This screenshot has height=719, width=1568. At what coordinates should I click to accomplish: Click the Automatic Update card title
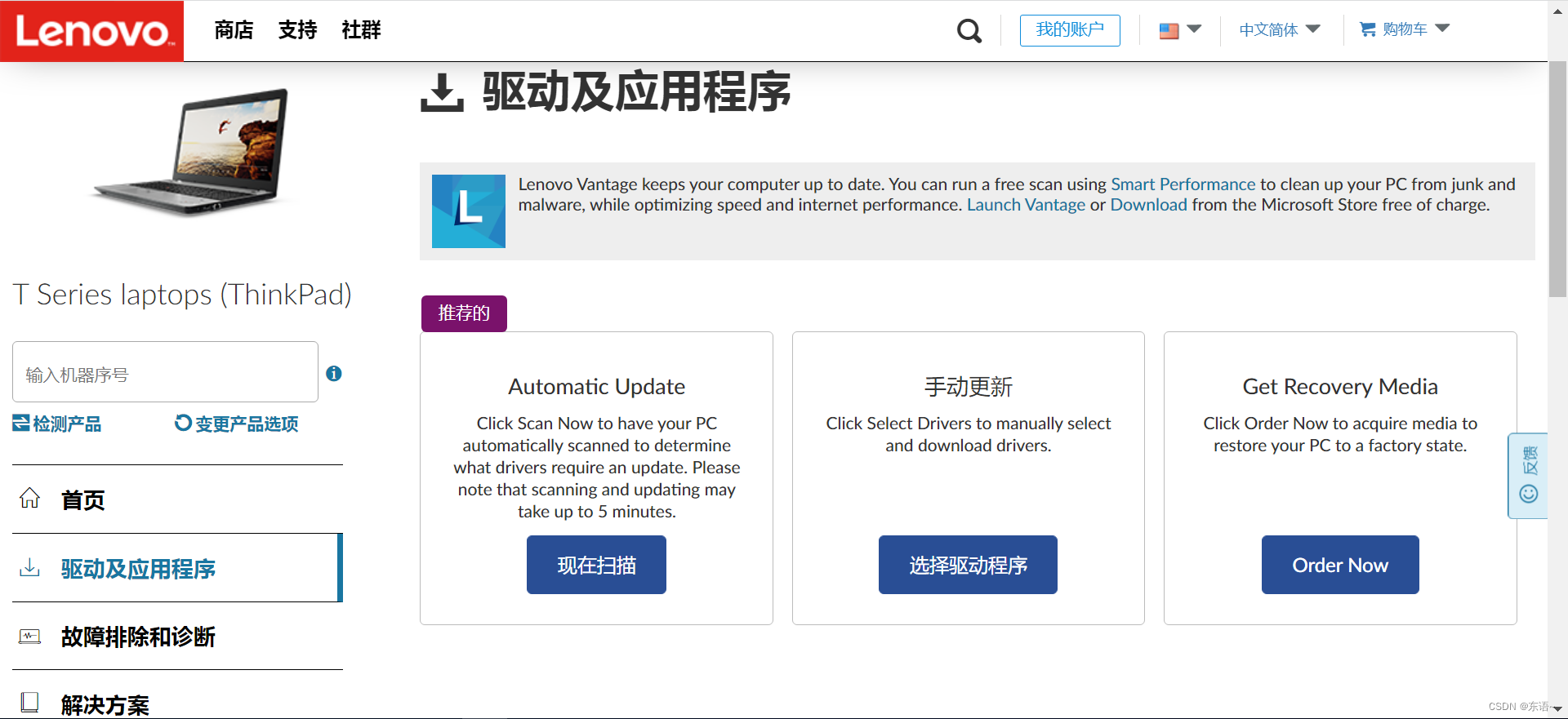596,387
